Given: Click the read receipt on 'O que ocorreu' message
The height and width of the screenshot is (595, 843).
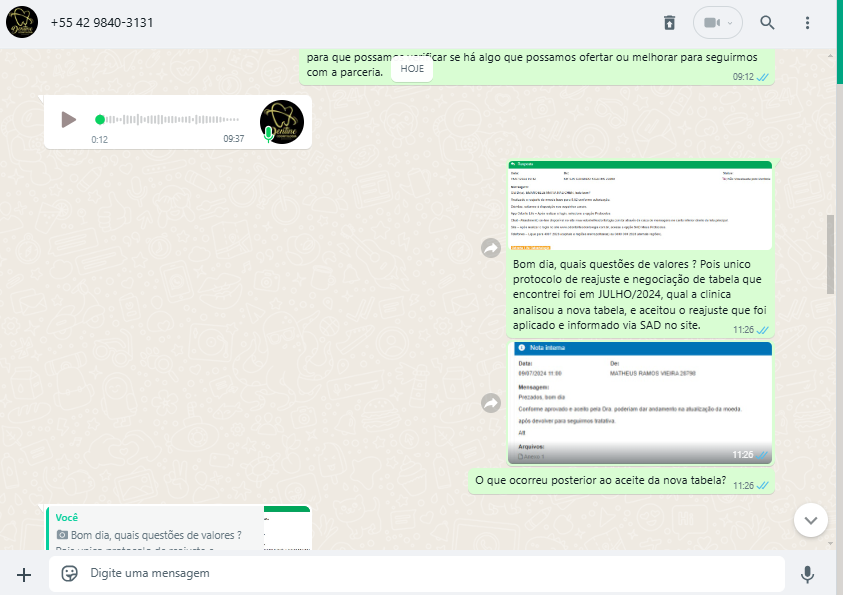Looking at the screenshot, I should [762, 485].
